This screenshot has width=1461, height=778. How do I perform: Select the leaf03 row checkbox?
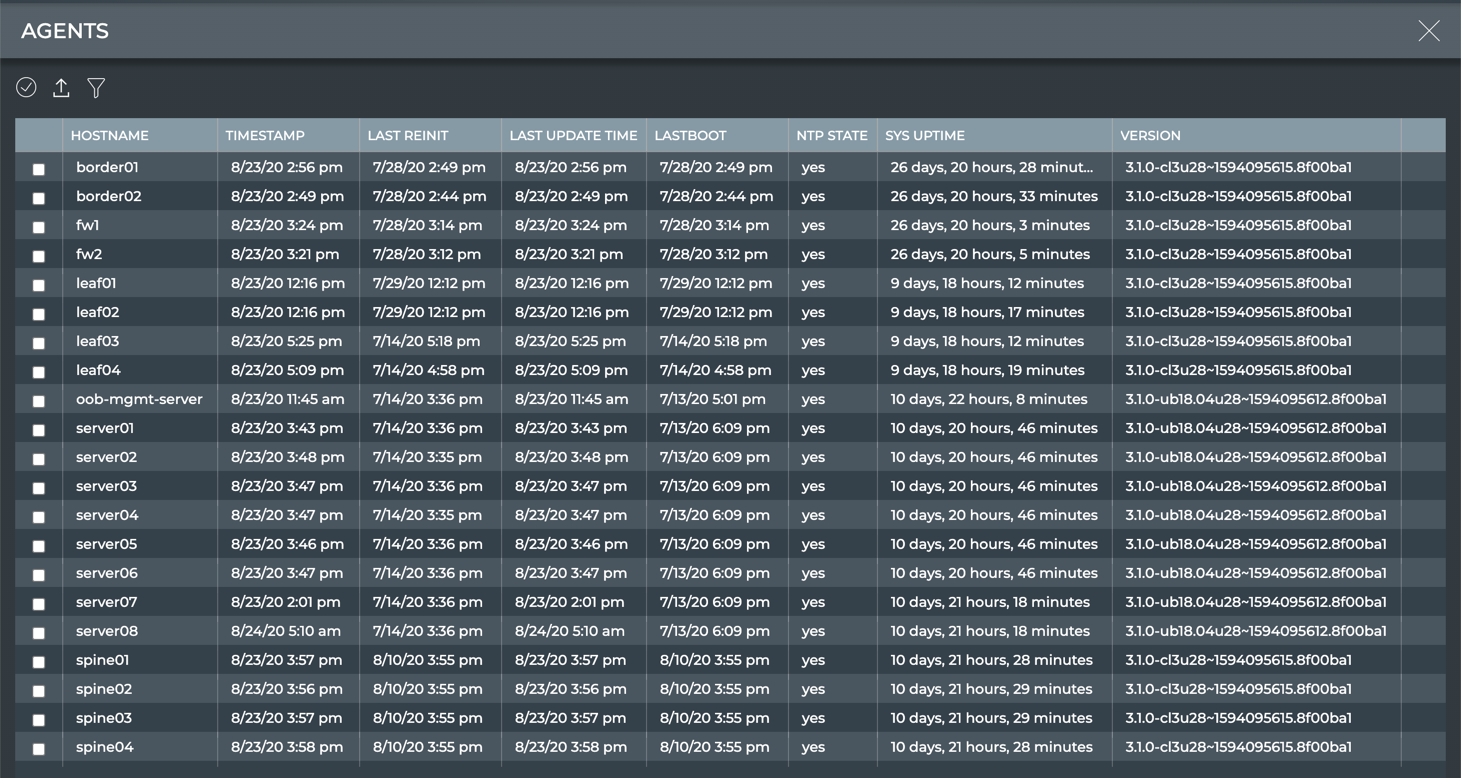click(39, 343)
